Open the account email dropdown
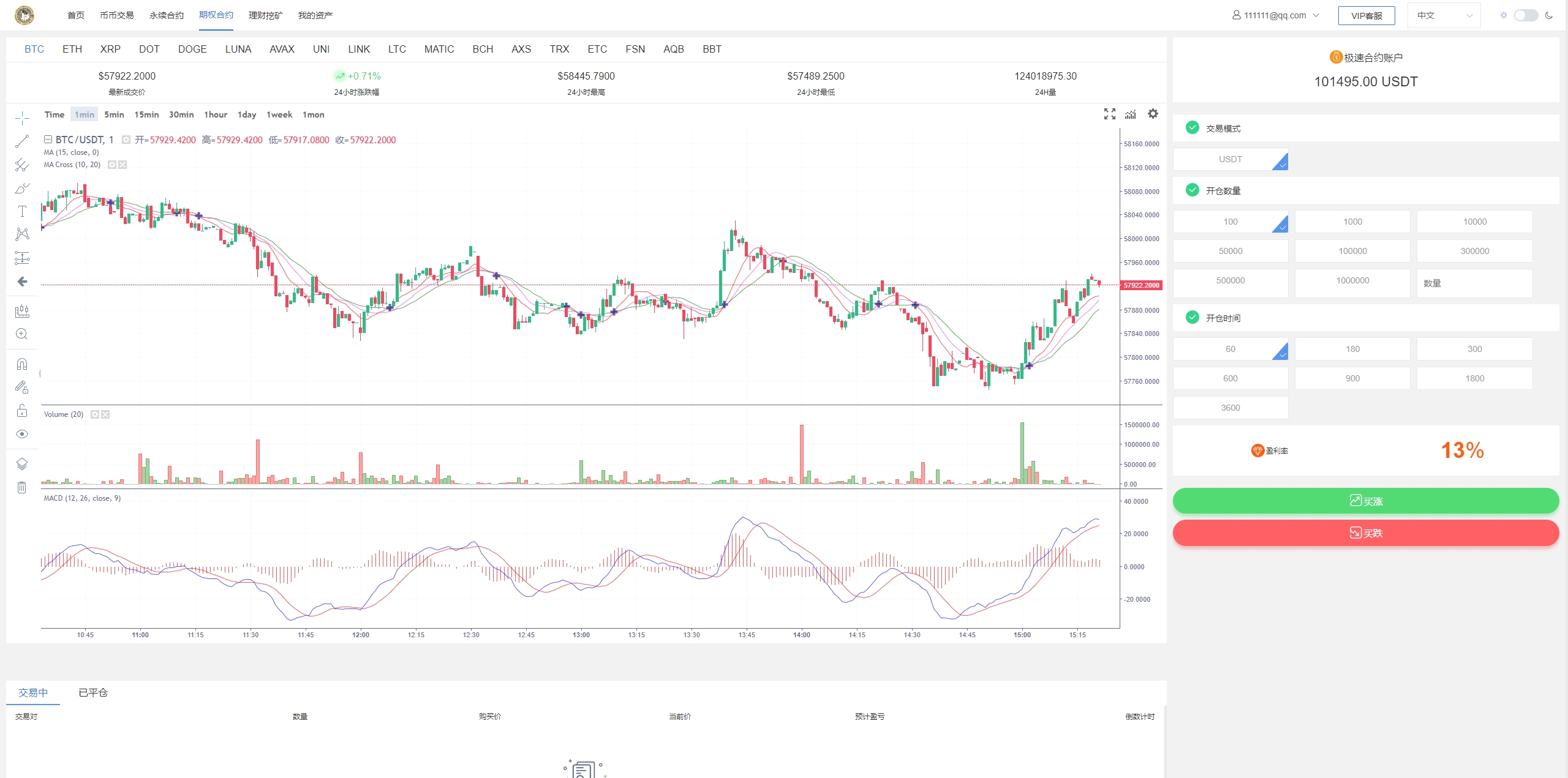This screenshot has width=1568, height=778. (1276, 15)
